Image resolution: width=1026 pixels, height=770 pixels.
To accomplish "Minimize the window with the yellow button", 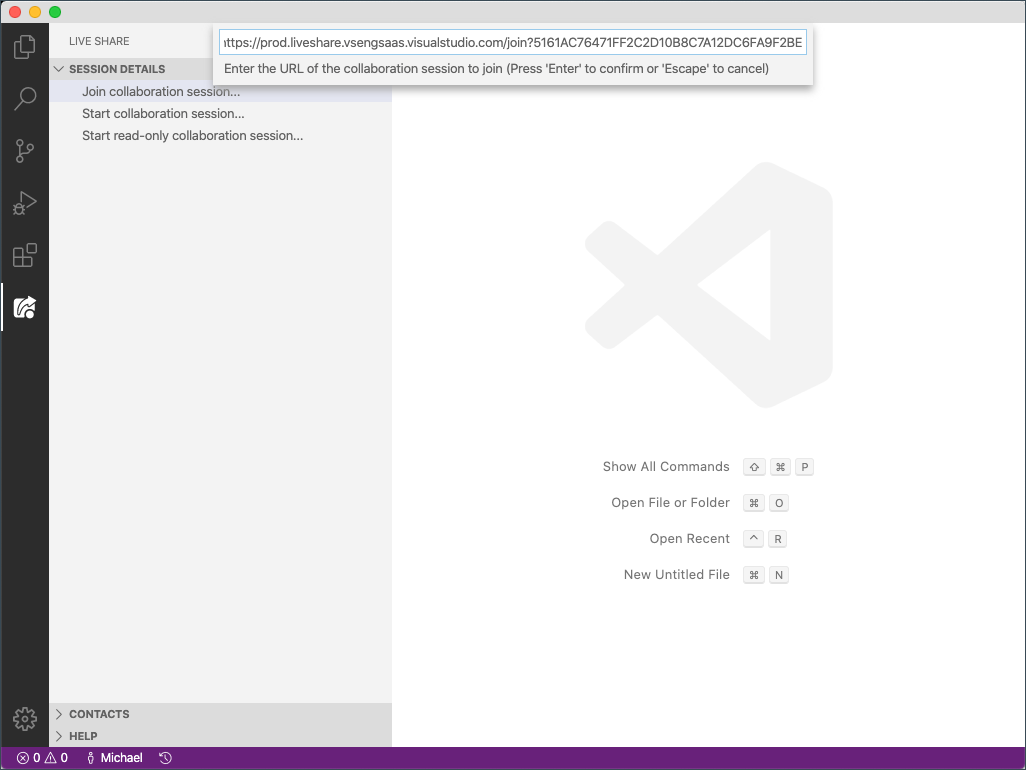I will (x=35, y=12).
